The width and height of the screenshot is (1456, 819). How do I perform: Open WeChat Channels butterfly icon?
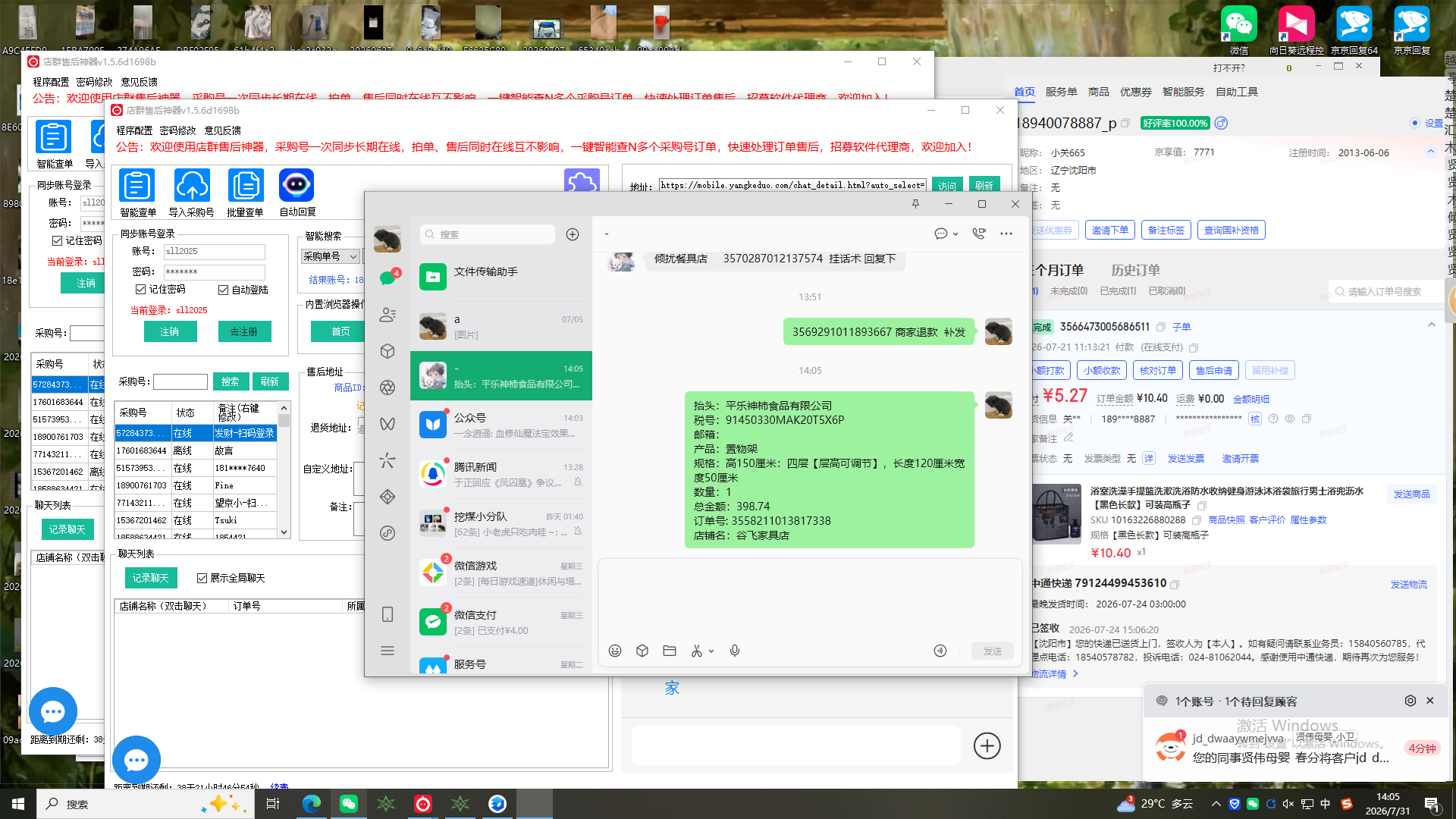(x=388, y=424)
